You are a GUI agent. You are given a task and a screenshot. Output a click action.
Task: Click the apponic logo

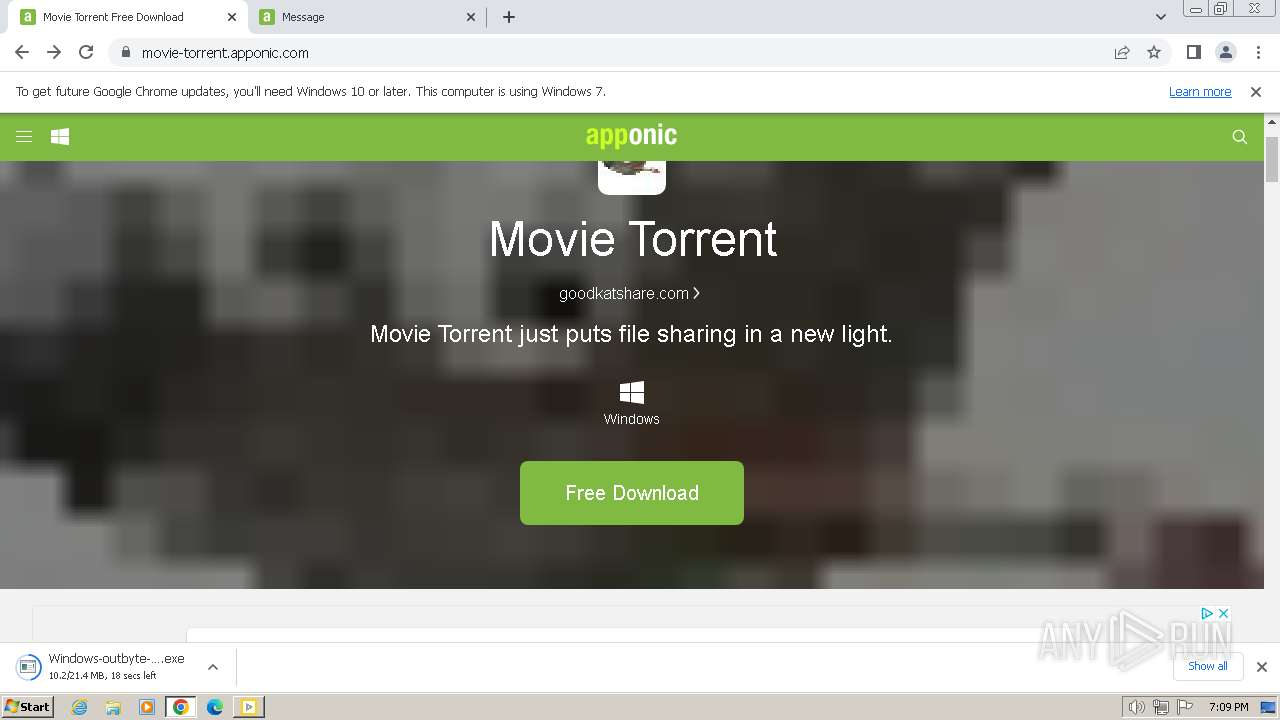[x=631, y=136]
